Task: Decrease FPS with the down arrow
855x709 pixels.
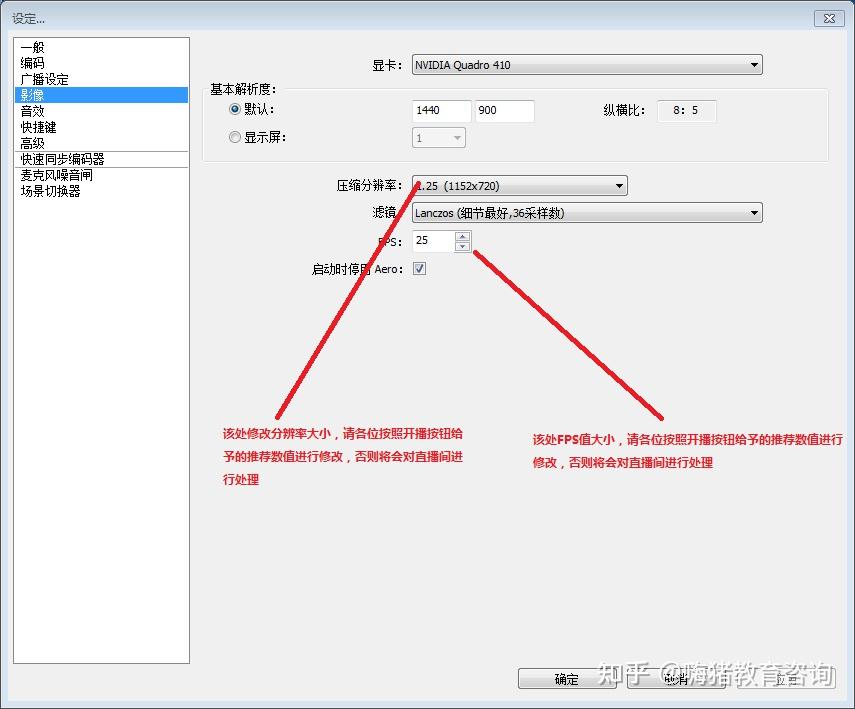Action: 462,246
